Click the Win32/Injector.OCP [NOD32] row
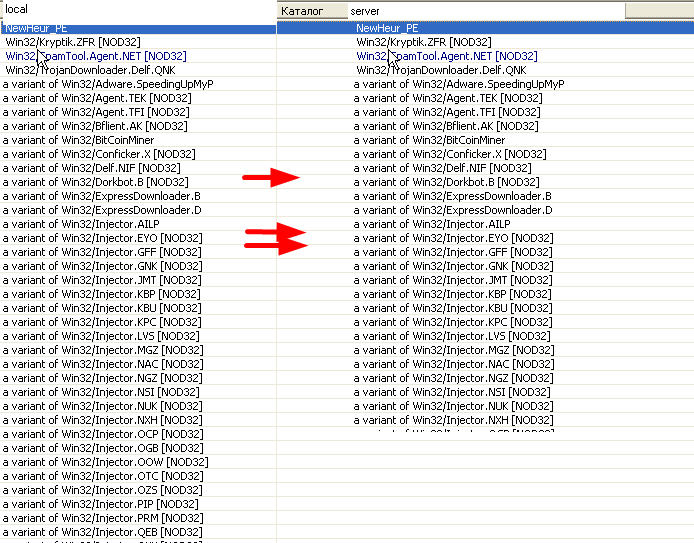The image size is (694, 543). coord(103,435)
